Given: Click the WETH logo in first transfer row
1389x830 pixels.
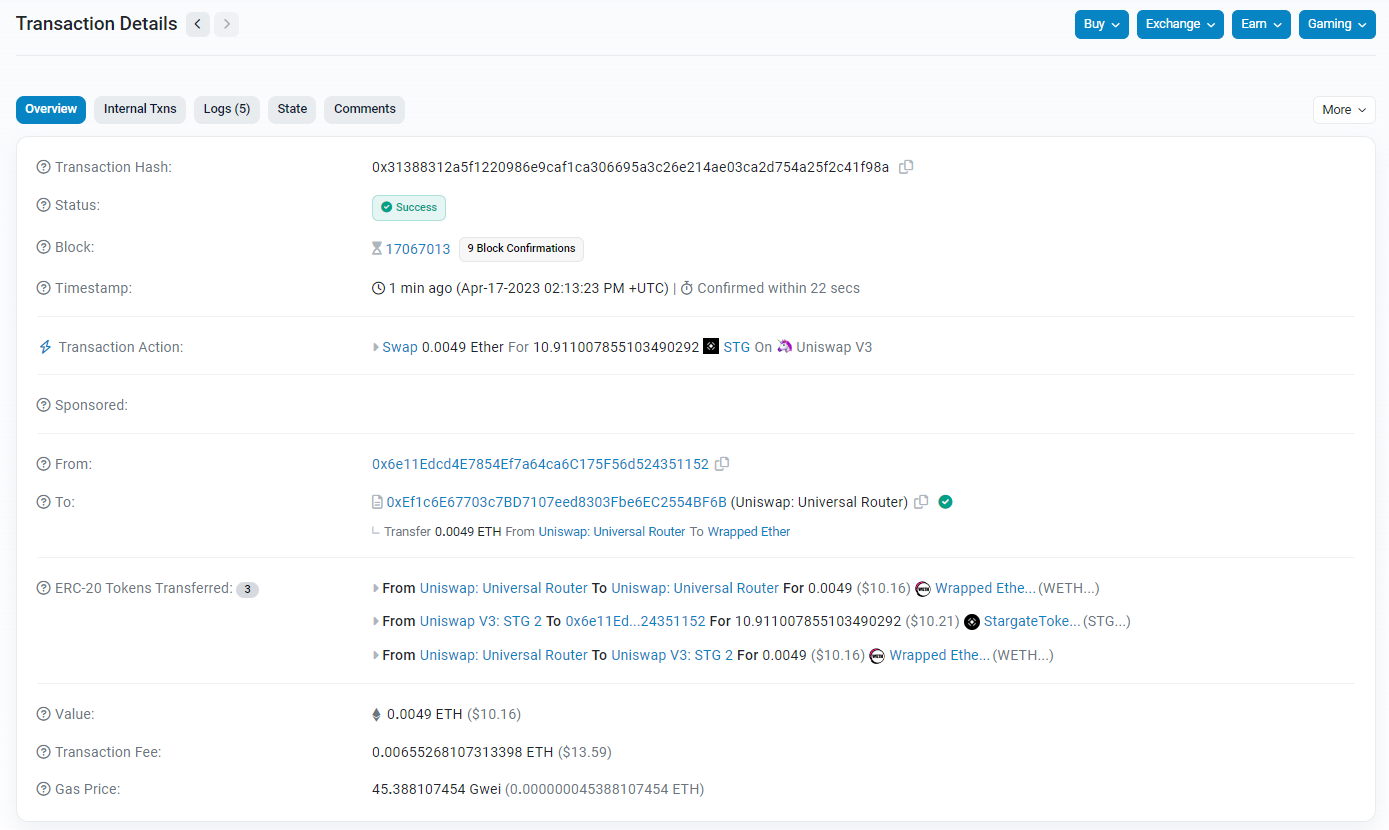Looking at the screenshot, I should point(922,589).
